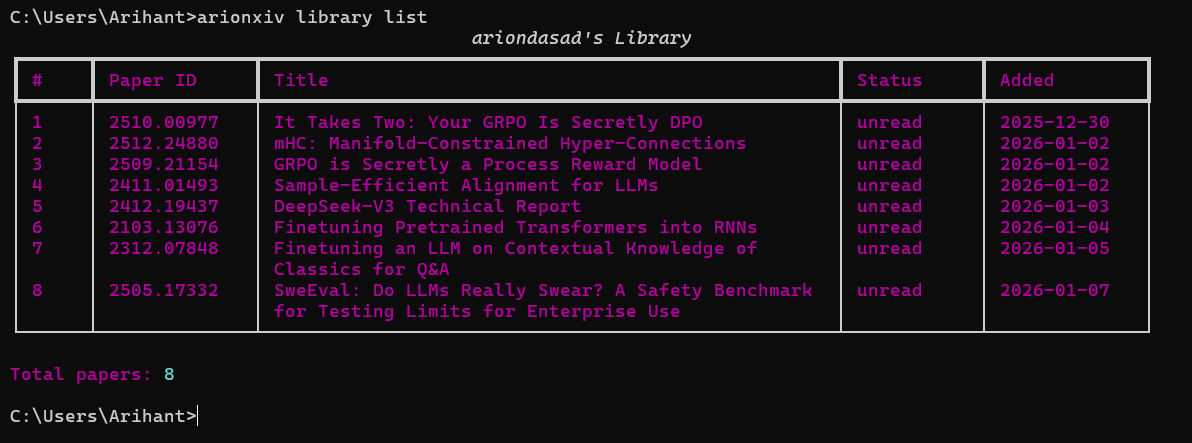
Task: Select paper ID 2312.07848
Action: (164, 248)
